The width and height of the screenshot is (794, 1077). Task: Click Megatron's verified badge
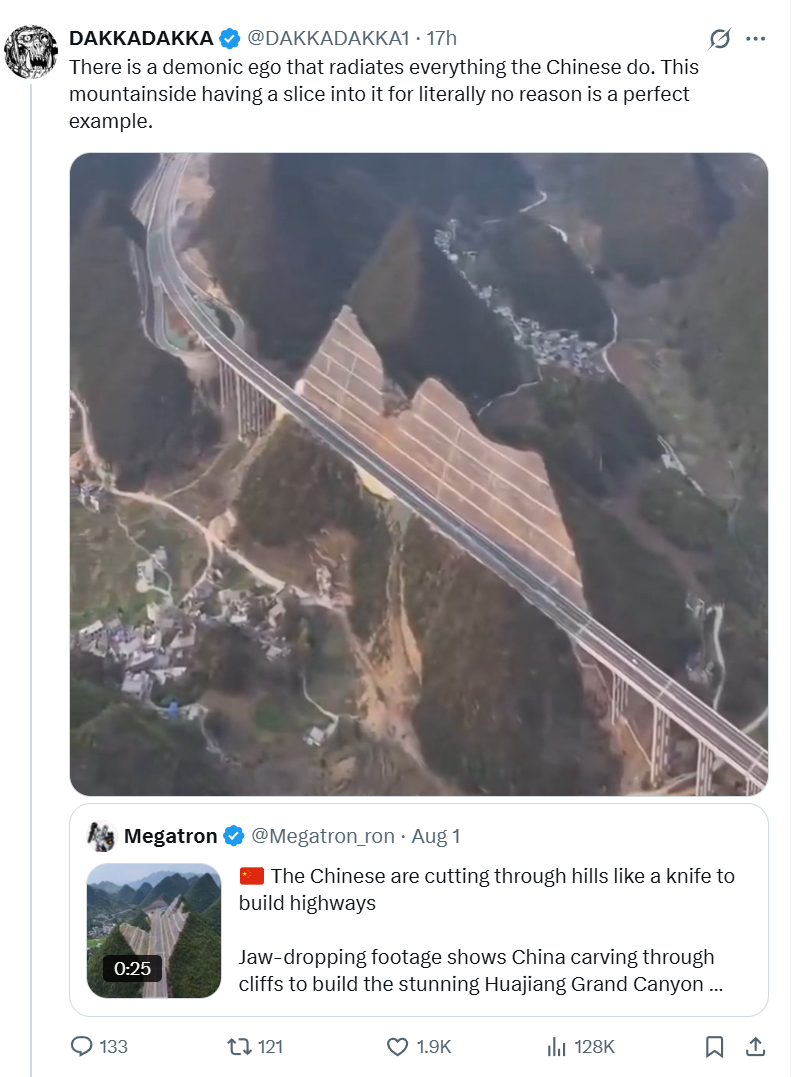(x=233, y=836)
